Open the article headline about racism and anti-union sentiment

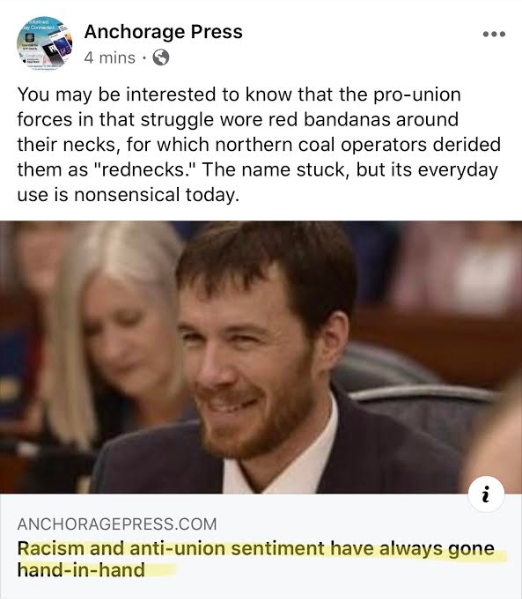[256, 559]
